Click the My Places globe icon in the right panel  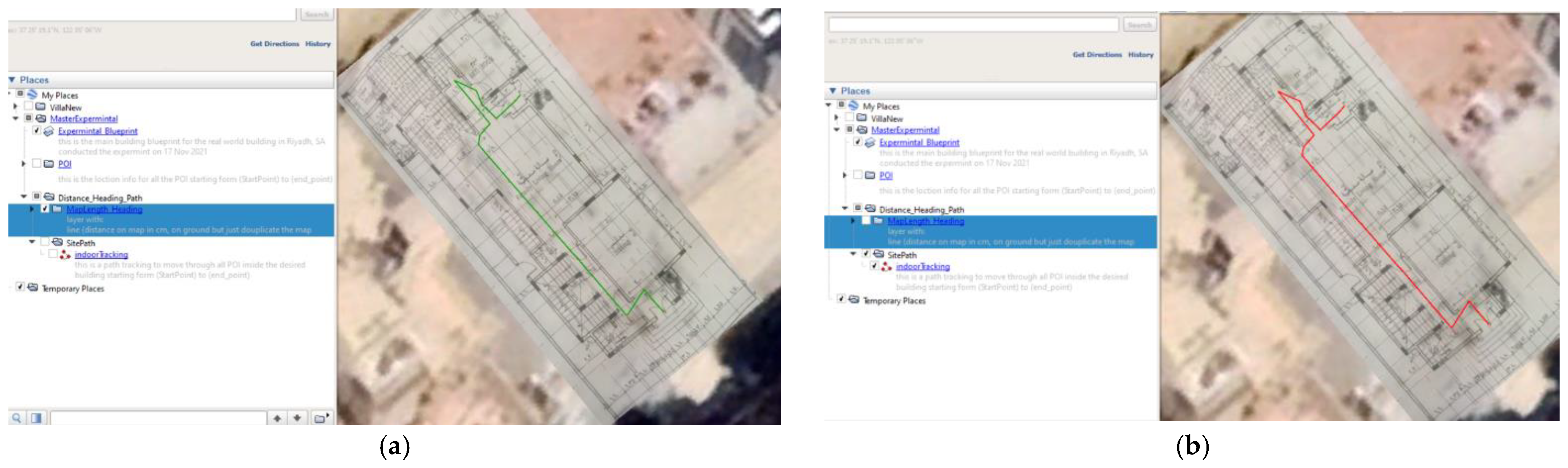point(853,106)
